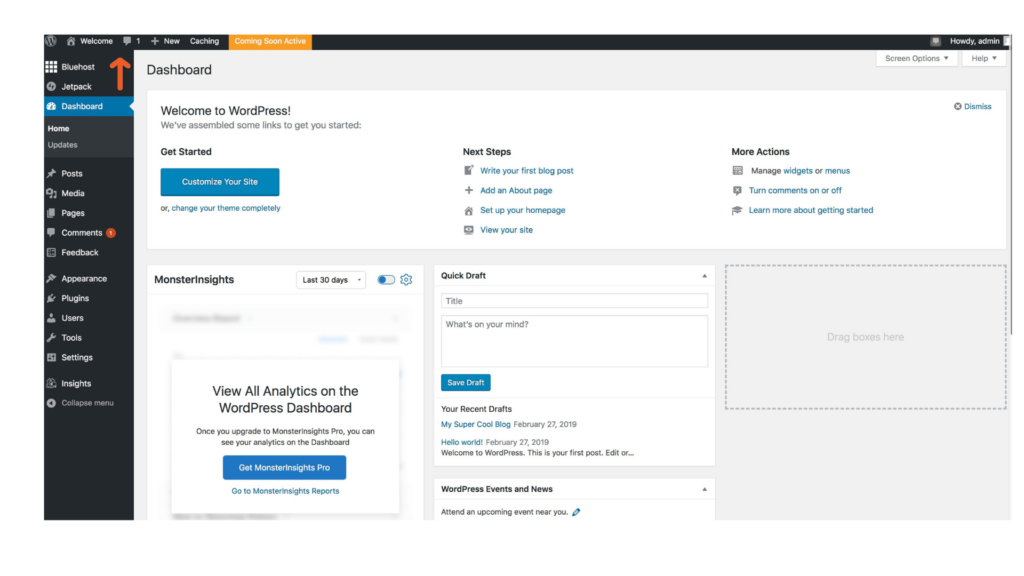Click the Dismiss welcome panel link
1024x576 pixels.
point(978,106)
